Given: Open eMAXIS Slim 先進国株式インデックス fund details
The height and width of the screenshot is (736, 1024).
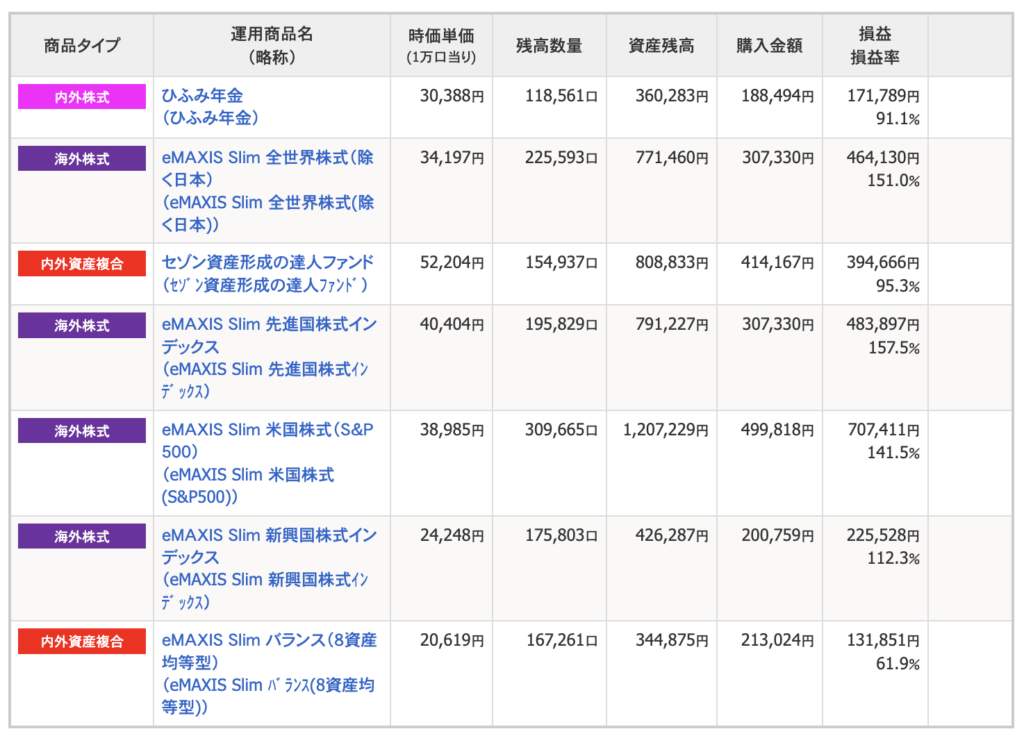Looking at the screenshot, I should pyautogui.click(x=269, y=326).
